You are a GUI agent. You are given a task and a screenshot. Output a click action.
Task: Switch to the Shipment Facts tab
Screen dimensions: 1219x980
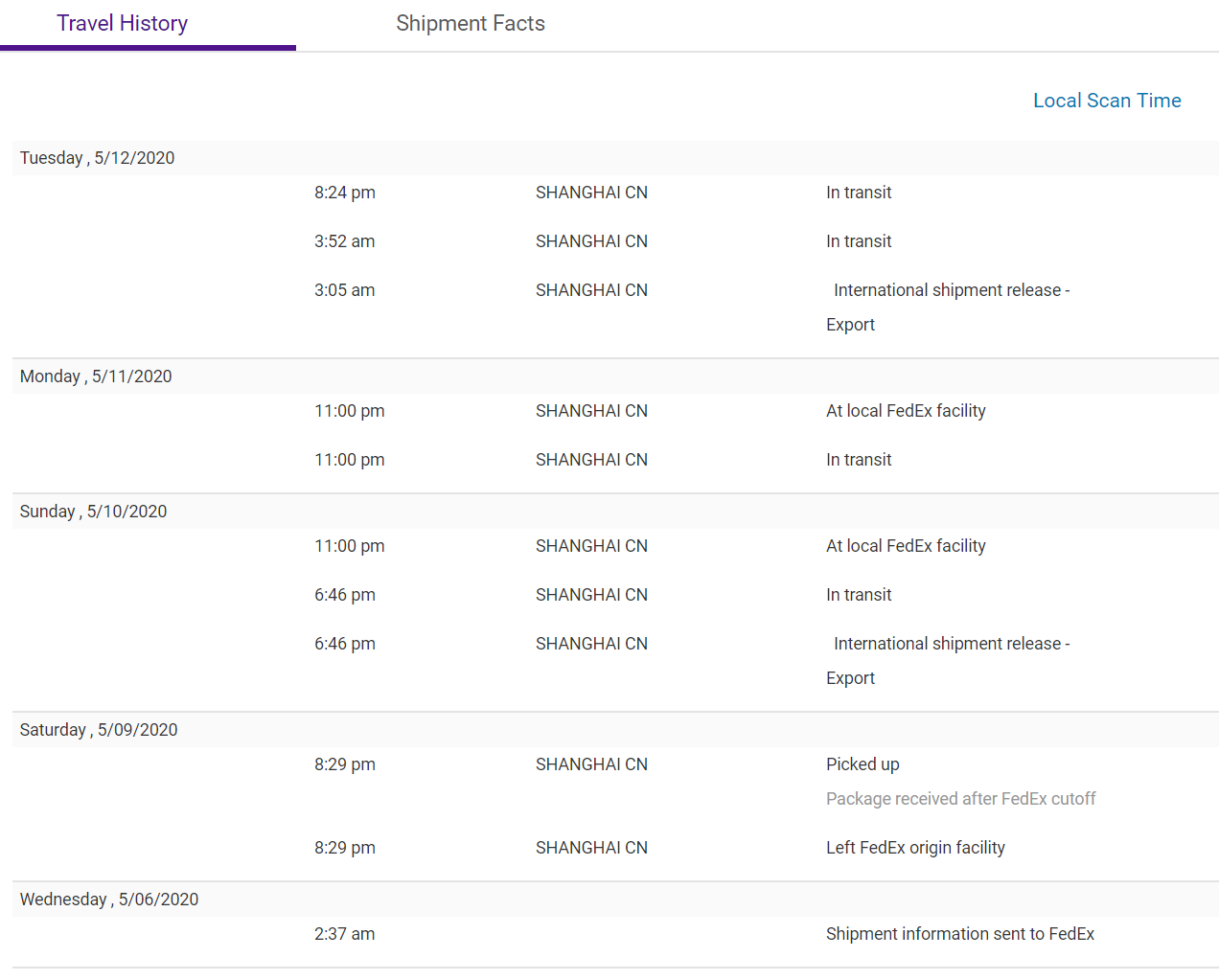(x=470, y=24)
